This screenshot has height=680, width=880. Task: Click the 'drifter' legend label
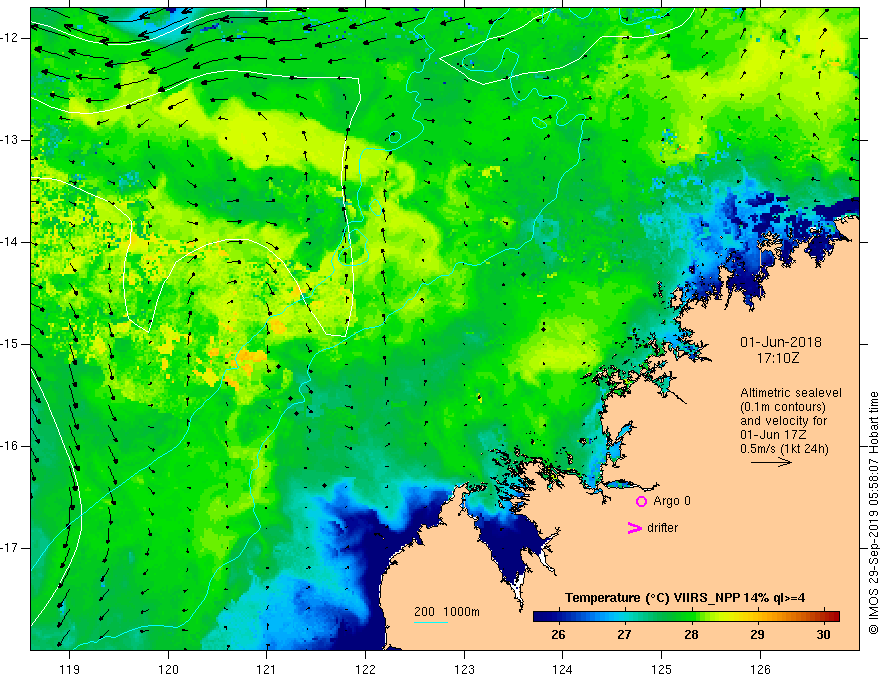pos(662,528)
